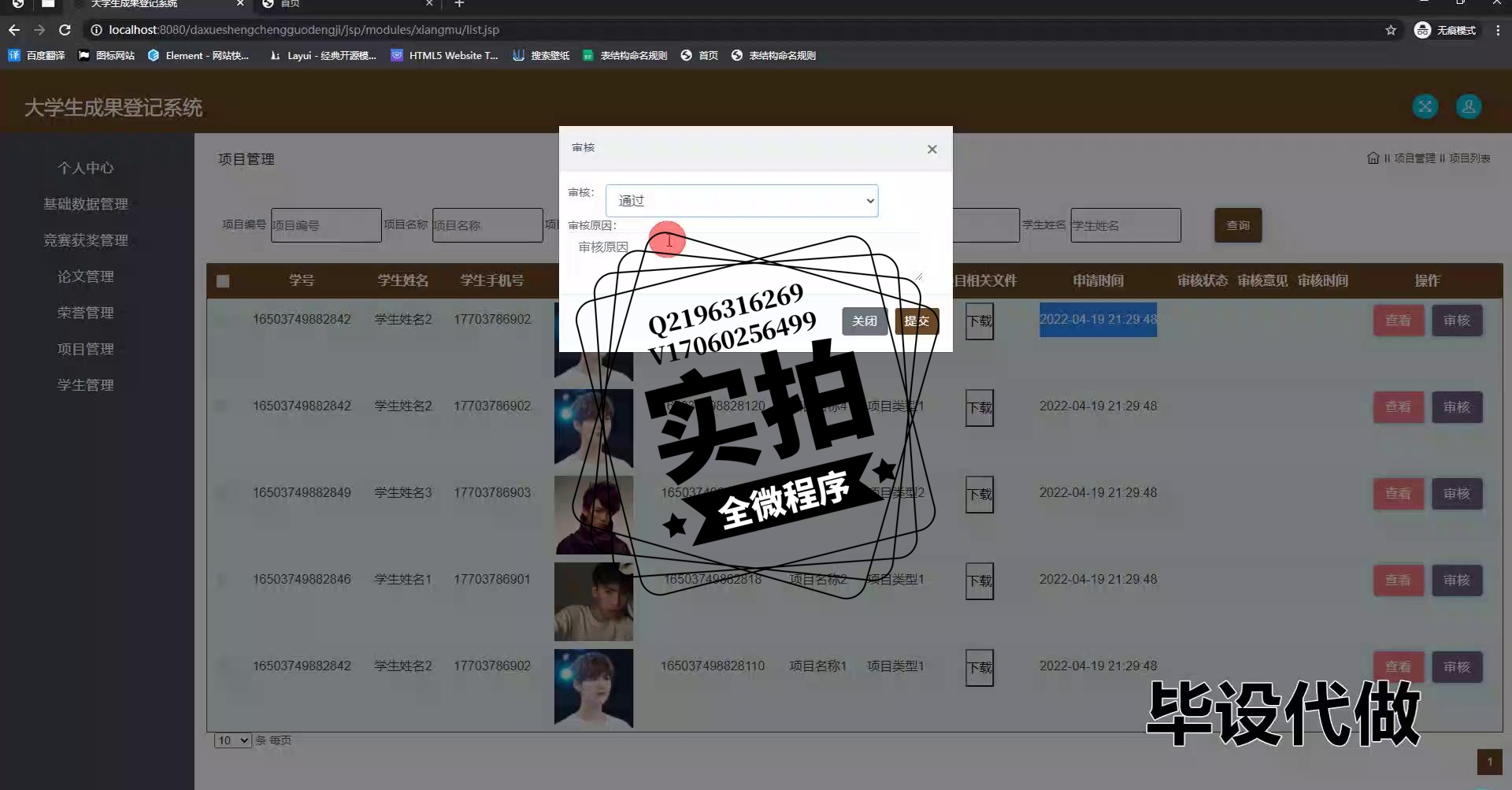Click phone number 17703786903
The width and height of the screenshot is (1512, 790).
tap(492, 492)
